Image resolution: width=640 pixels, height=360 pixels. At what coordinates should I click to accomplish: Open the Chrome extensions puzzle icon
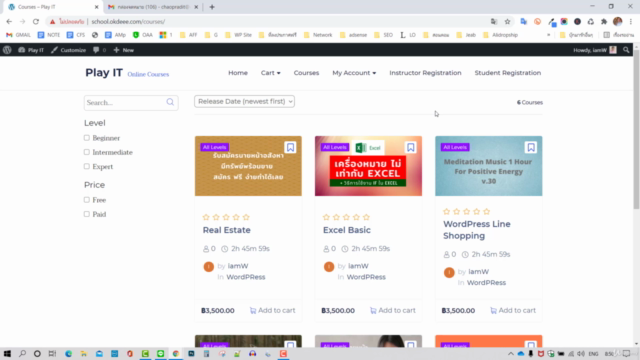[604, 22]
